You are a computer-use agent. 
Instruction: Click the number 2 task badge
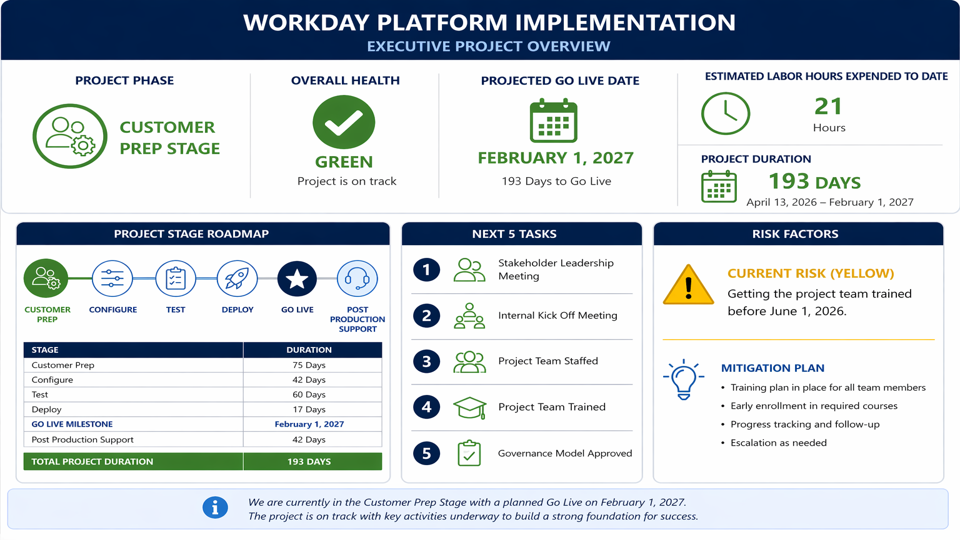[427, 316]
